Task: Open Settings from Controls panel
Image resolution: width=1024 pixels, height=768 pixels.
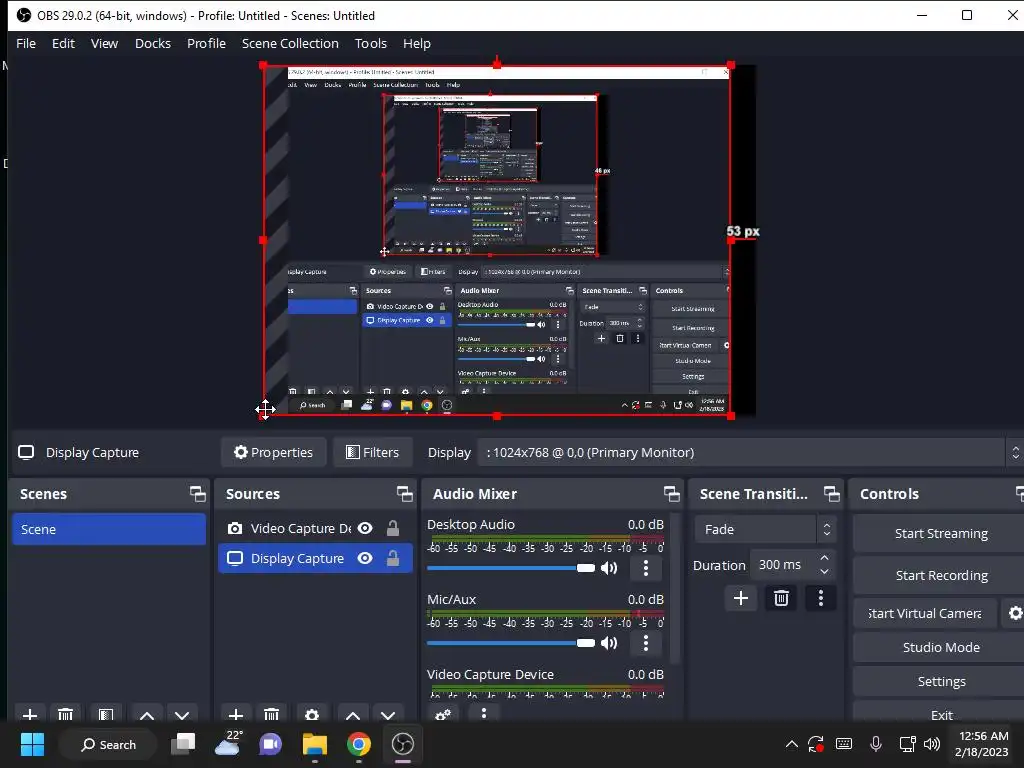Action: [x=940, y=681]
